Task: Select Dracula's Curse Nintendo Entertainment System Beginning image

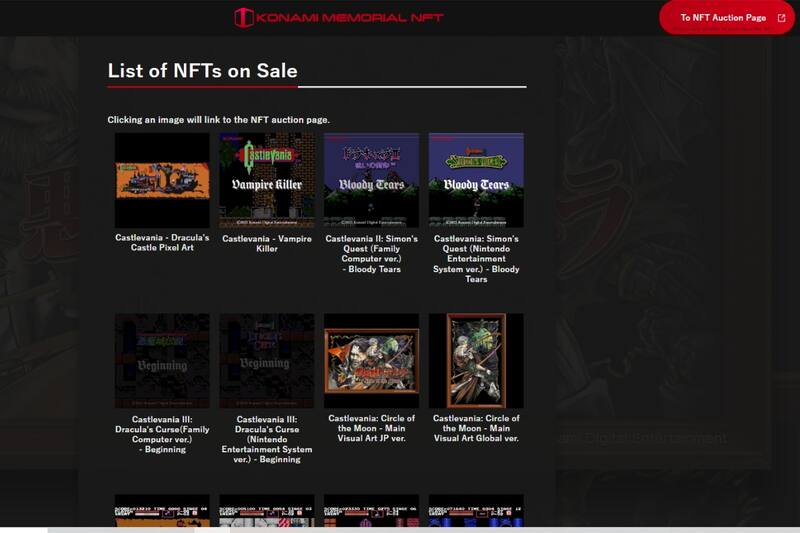Action: coord(267,361)
